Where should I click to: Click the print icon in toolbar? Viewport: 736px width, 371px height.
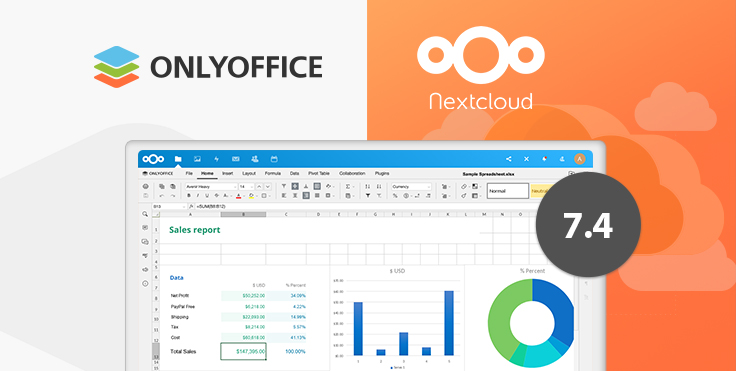(146, 186)
